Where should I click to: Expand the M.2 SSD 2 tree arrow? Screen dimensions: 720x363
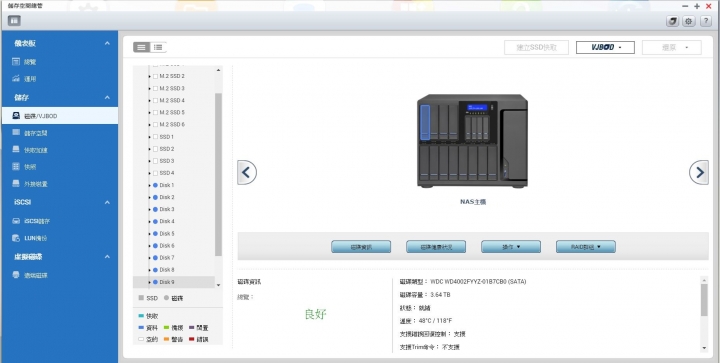(x=150, y=76)
